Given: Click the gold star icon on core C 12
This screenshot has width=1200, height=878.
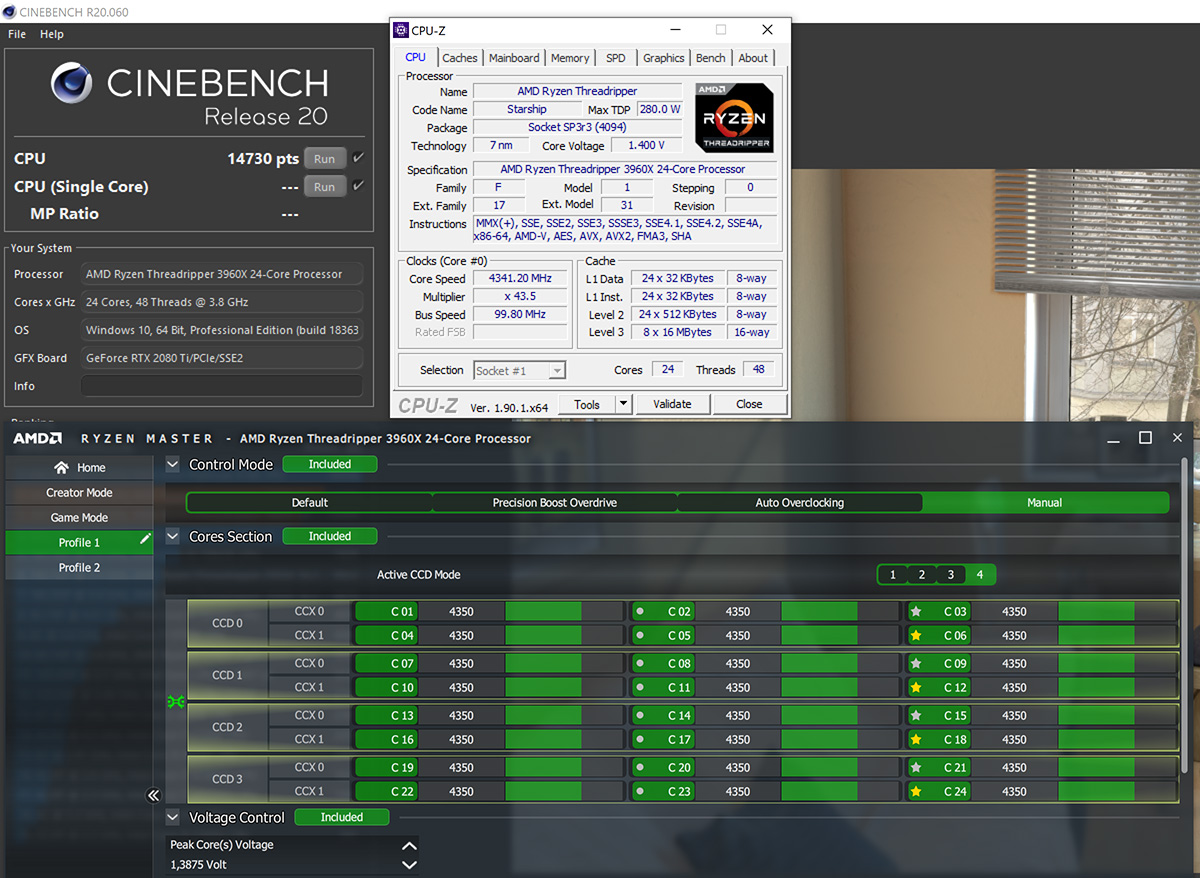Looking at the screenshot, I should 915,687.
